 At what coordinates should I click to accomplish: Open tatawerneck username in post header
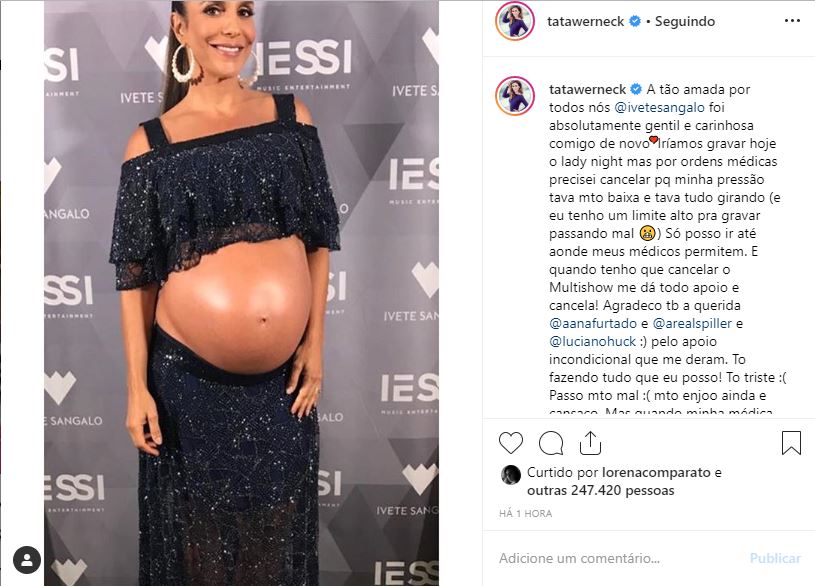coord(585,21)
